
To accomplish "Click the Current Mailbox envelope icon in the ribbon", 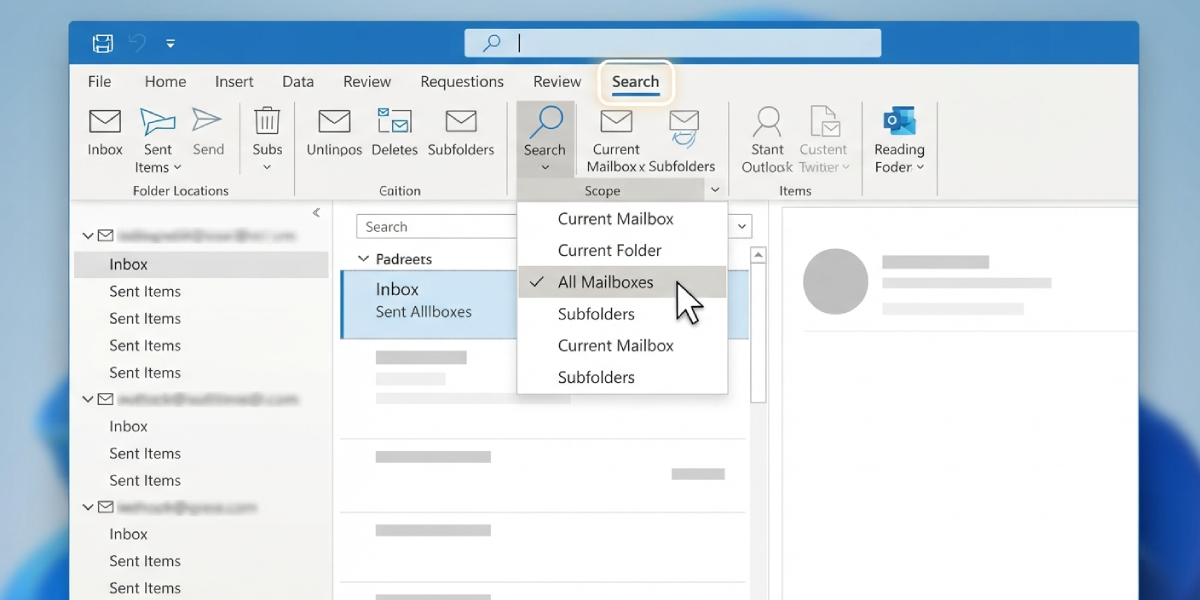I will 616,122.
